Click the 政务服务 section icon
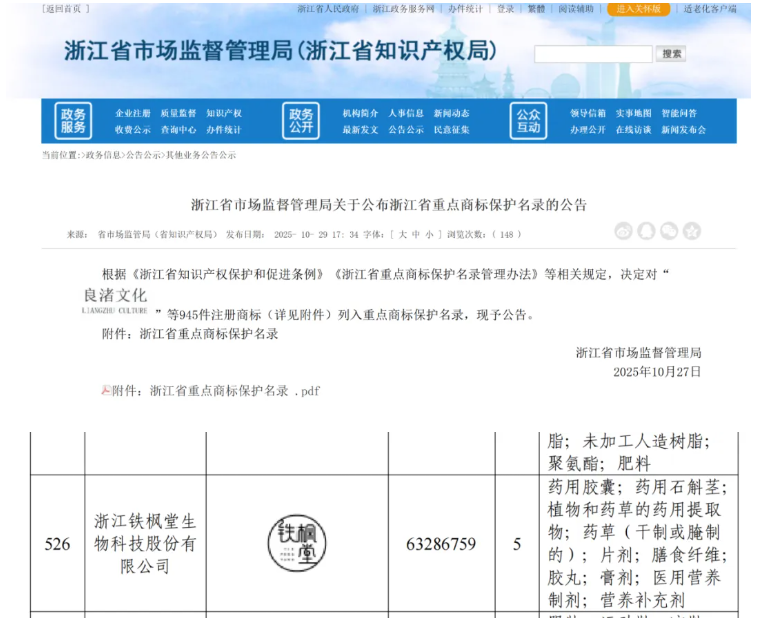762x629 pixels. (73, 121)
